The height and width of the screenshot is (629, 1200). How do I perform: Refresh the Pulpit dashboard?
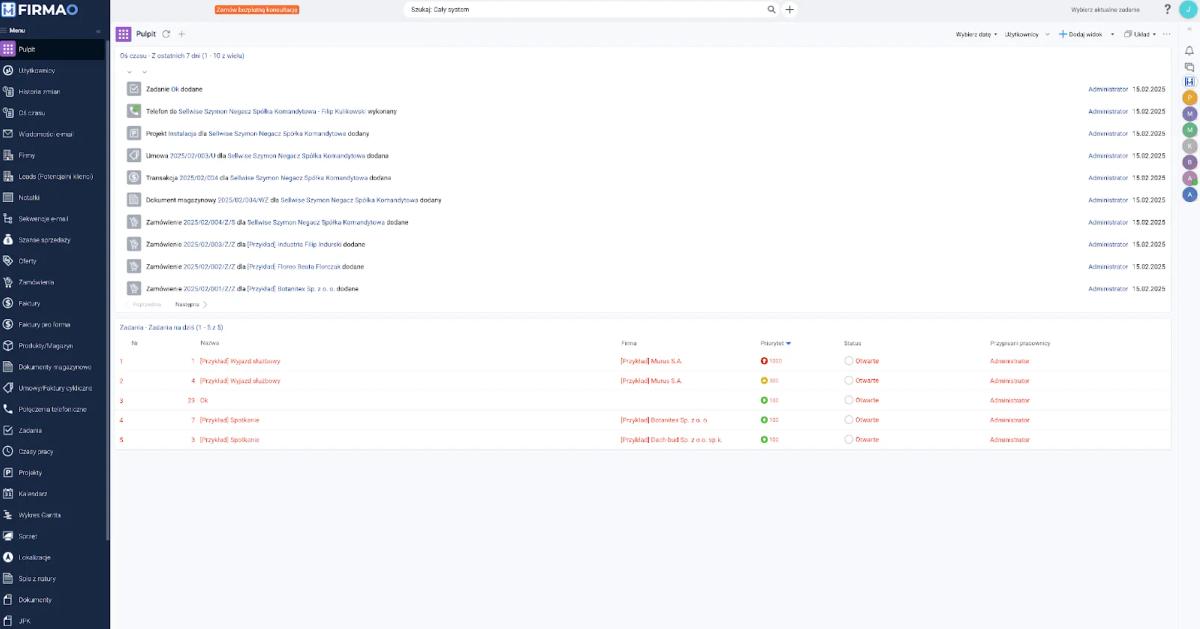coord(167,34)
